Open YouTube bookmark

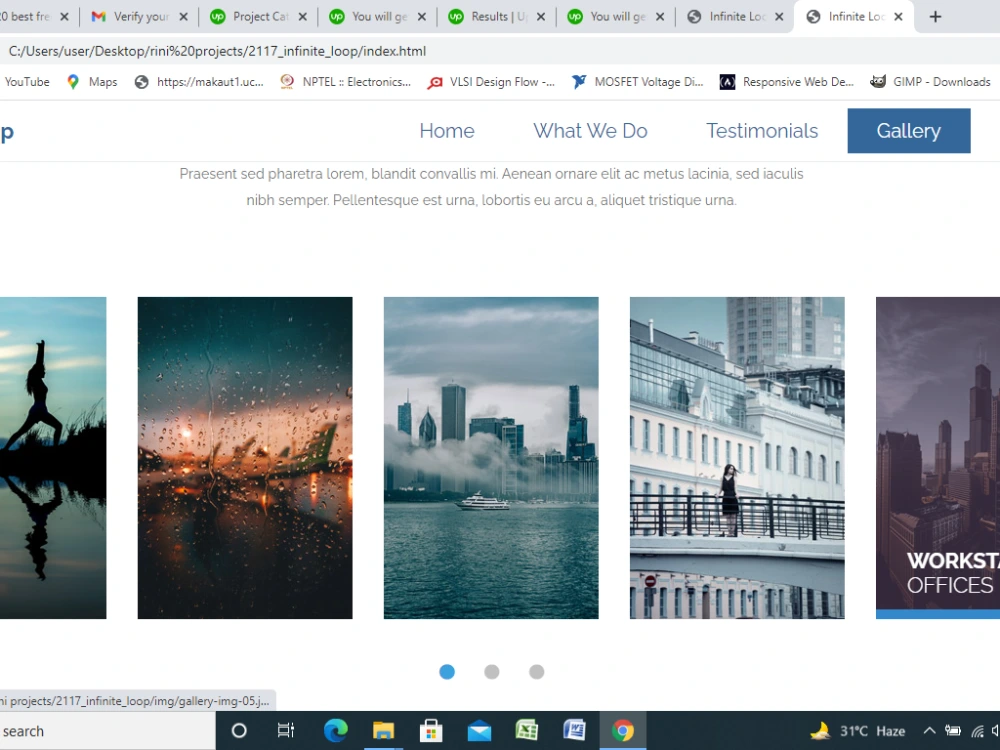coord(27,82)
